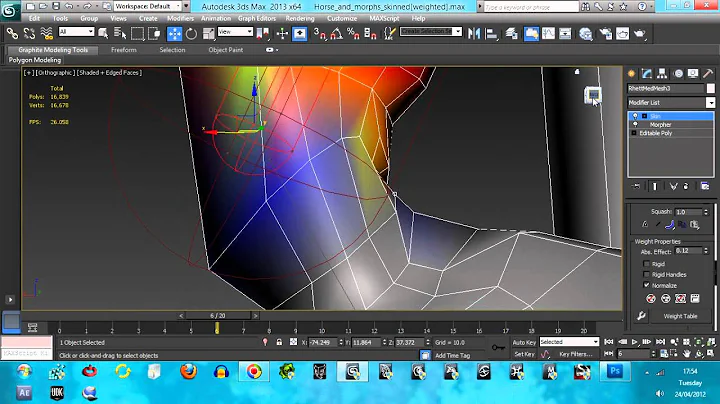Switch to the Motion command panel tab
The height and width of the screenshot is (404, 720).
(x=678, y=73)
